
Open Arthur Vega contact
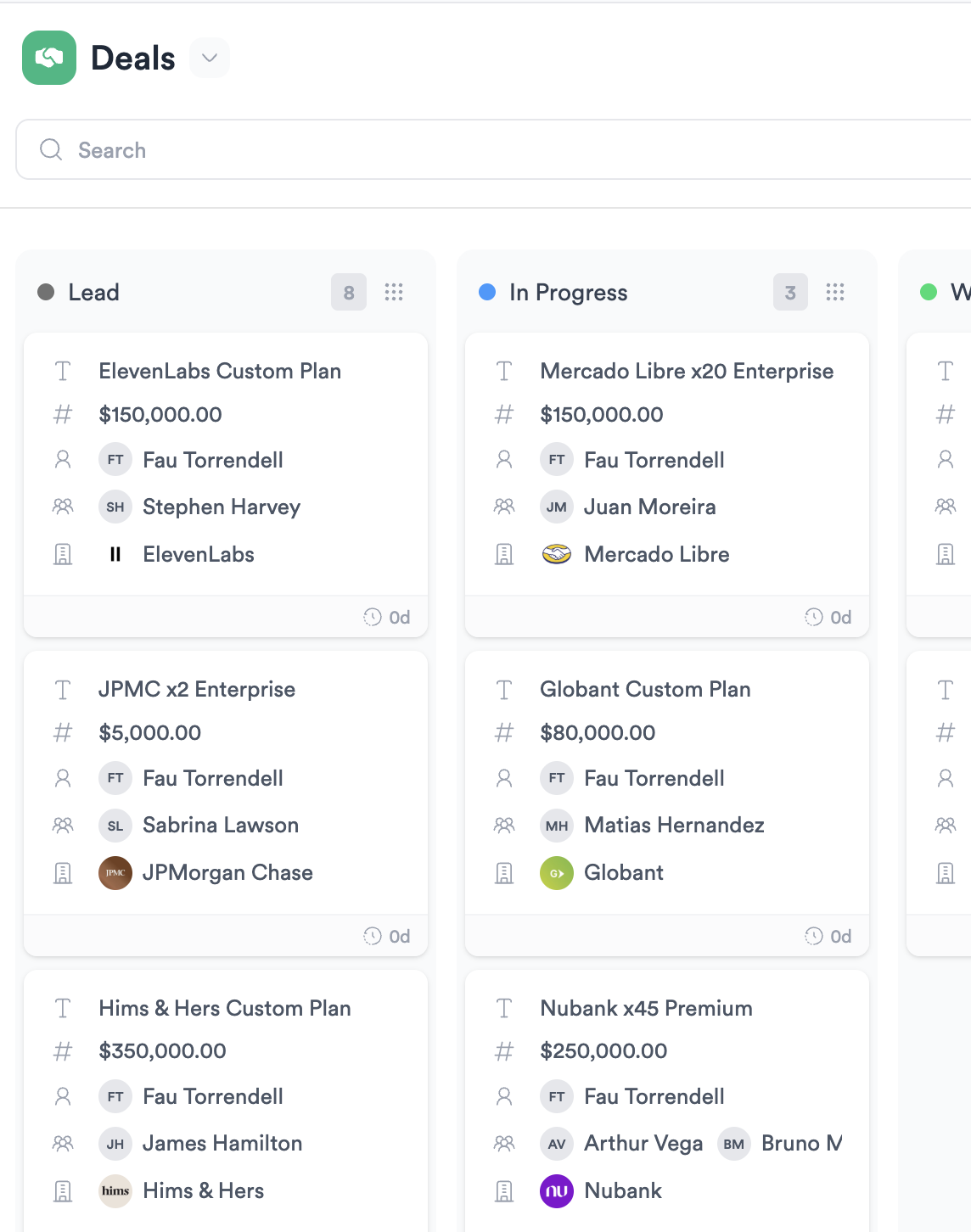pos(643,1143)
